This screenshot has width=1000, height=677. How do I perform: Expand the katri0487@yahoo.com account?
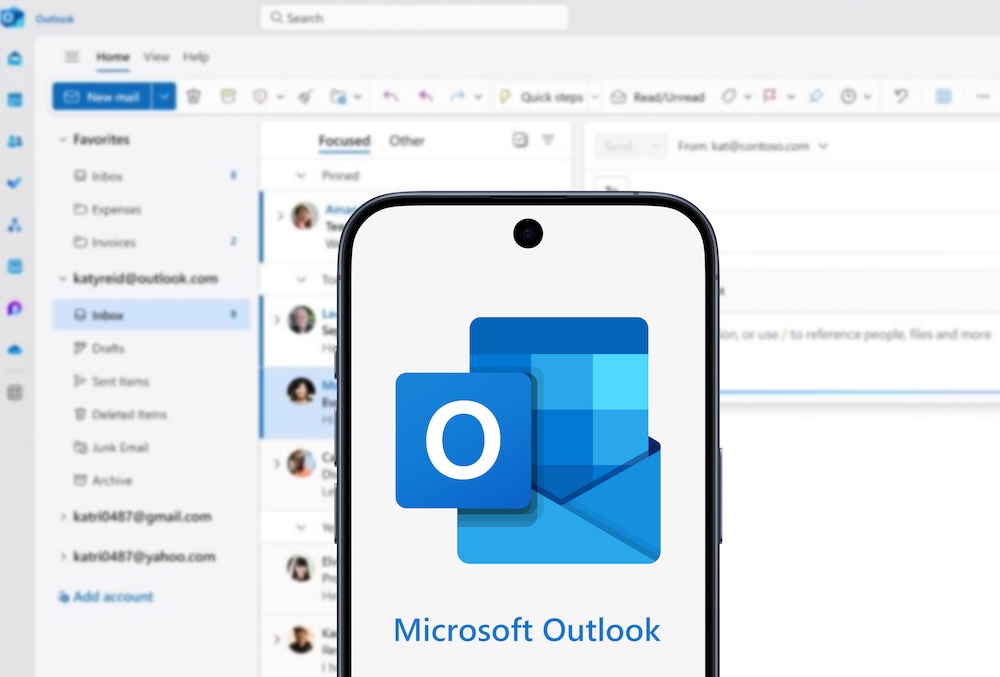click(x=62, y=556)
